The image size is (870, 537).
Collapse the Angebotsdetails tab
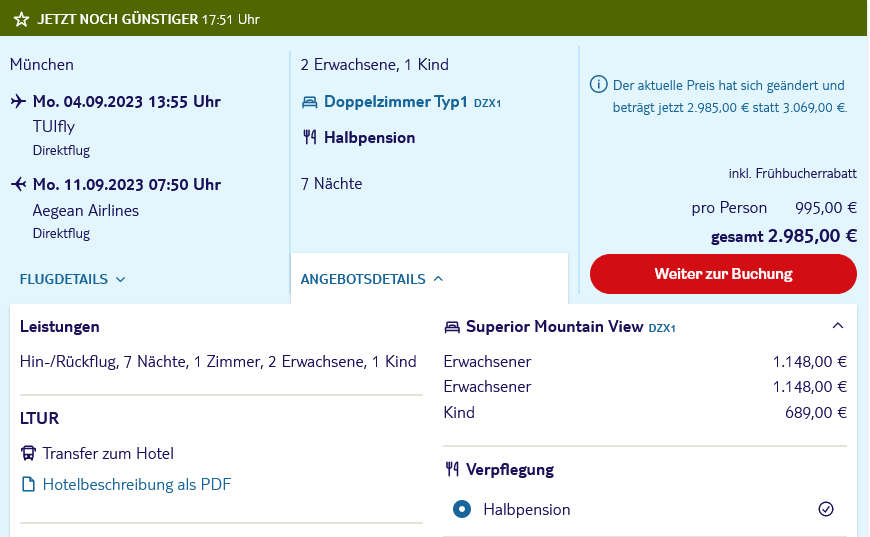click(372, 279)
